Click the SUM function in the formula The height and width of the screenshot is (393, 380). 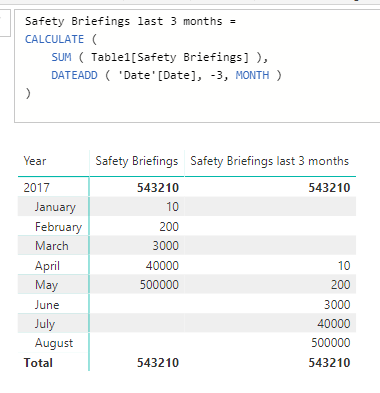click(x=61, y=57)
